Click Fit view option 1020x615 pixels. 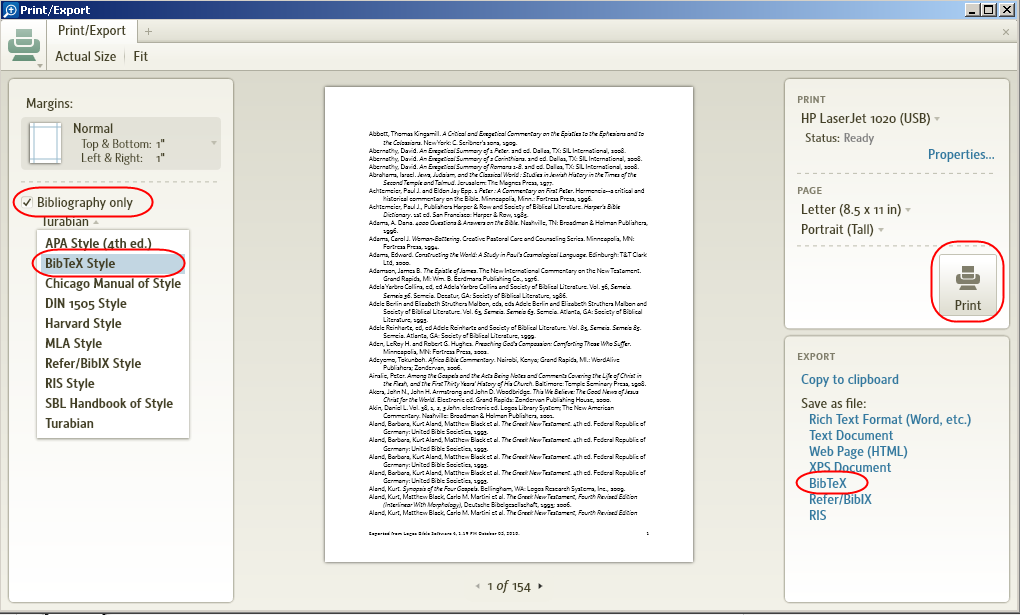pos(141,57)
